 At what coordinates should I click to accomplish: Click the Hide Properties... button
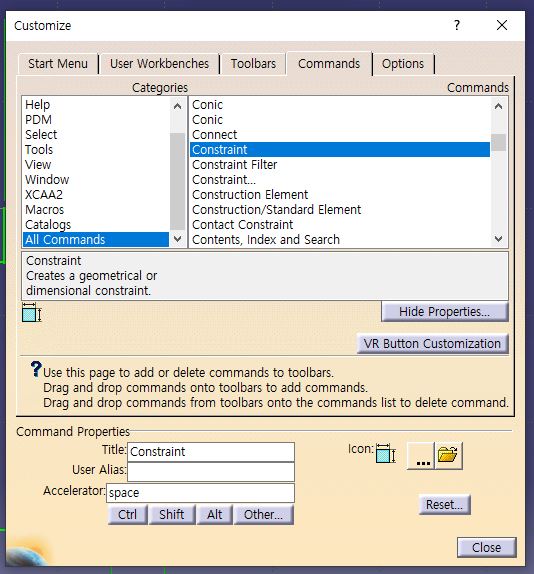point(444,312)
